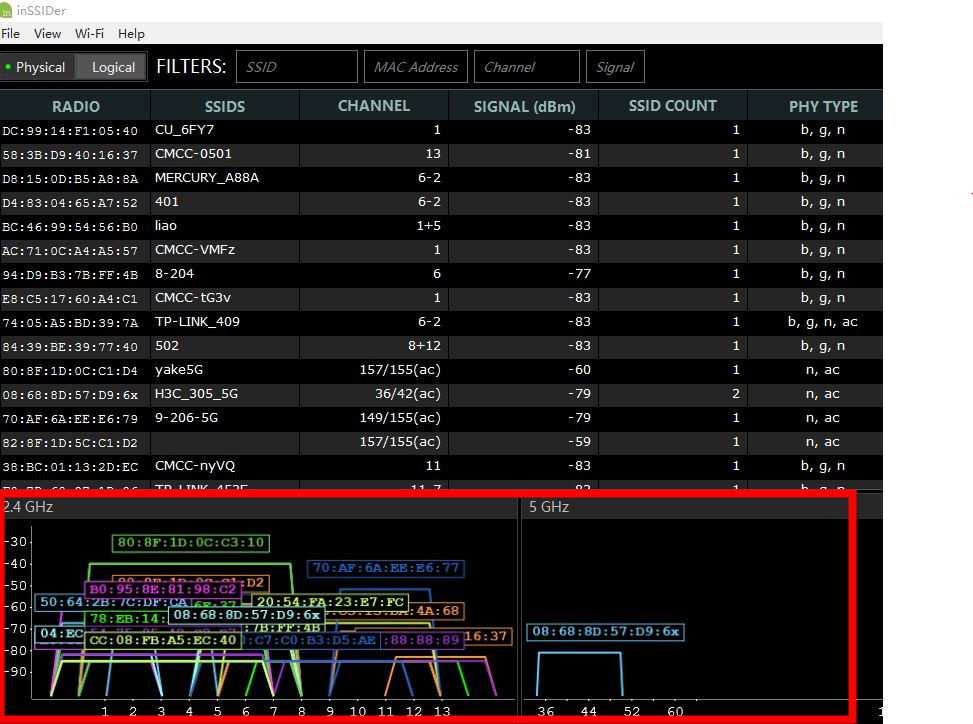Sort by the CHANNEL column header
The height and width of the screenshot is (724, 973).
373,106
